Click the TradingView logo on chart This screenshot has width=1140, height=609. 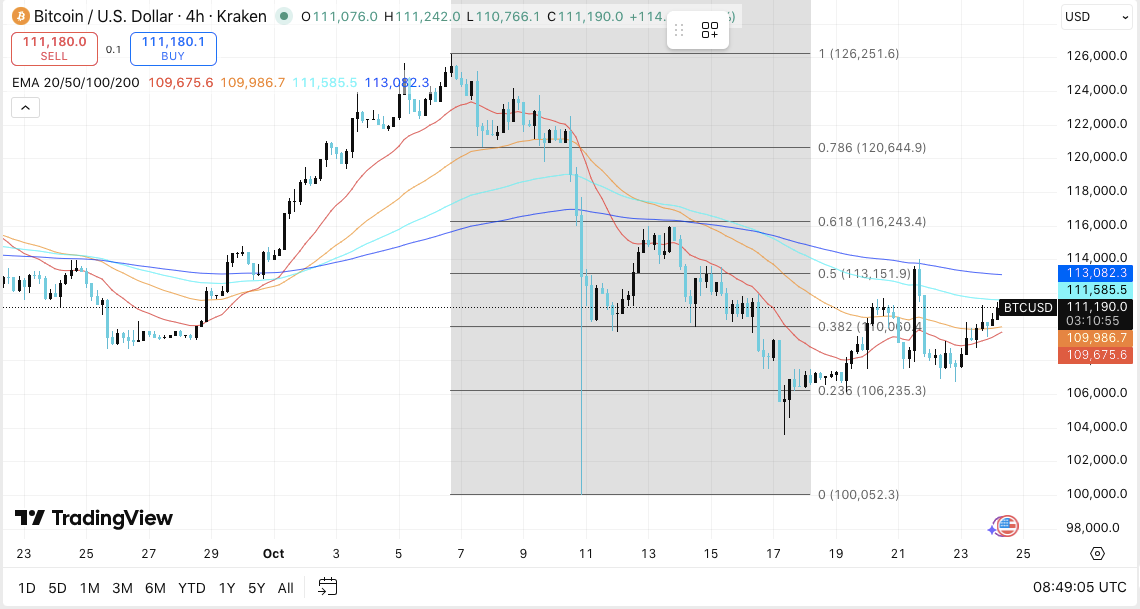coord(93,518)
